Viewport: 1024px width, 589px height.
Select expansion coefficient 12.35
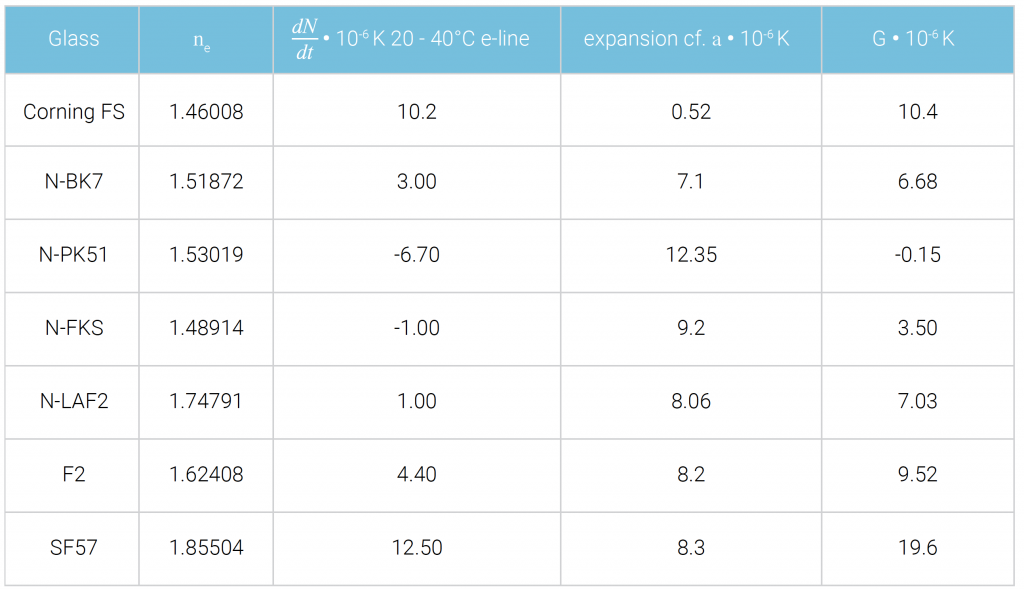pos(691,255)
